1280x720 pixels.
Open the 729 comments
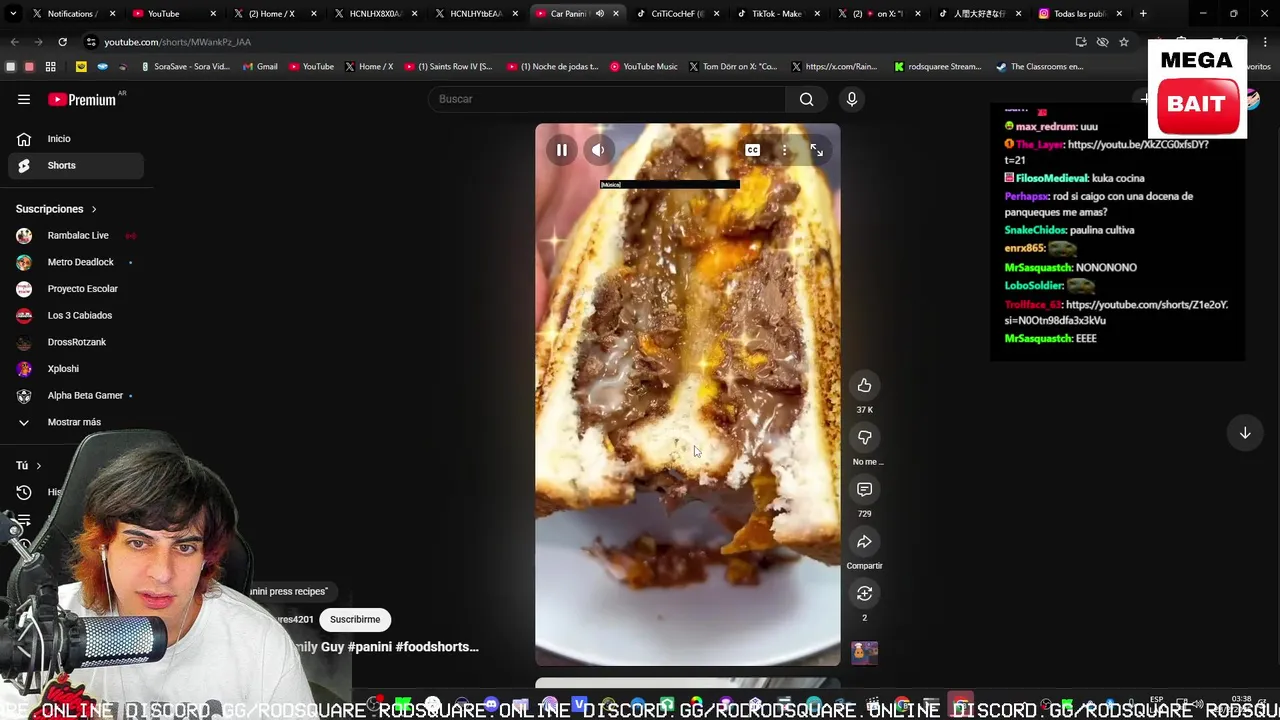tap(864, 489)
